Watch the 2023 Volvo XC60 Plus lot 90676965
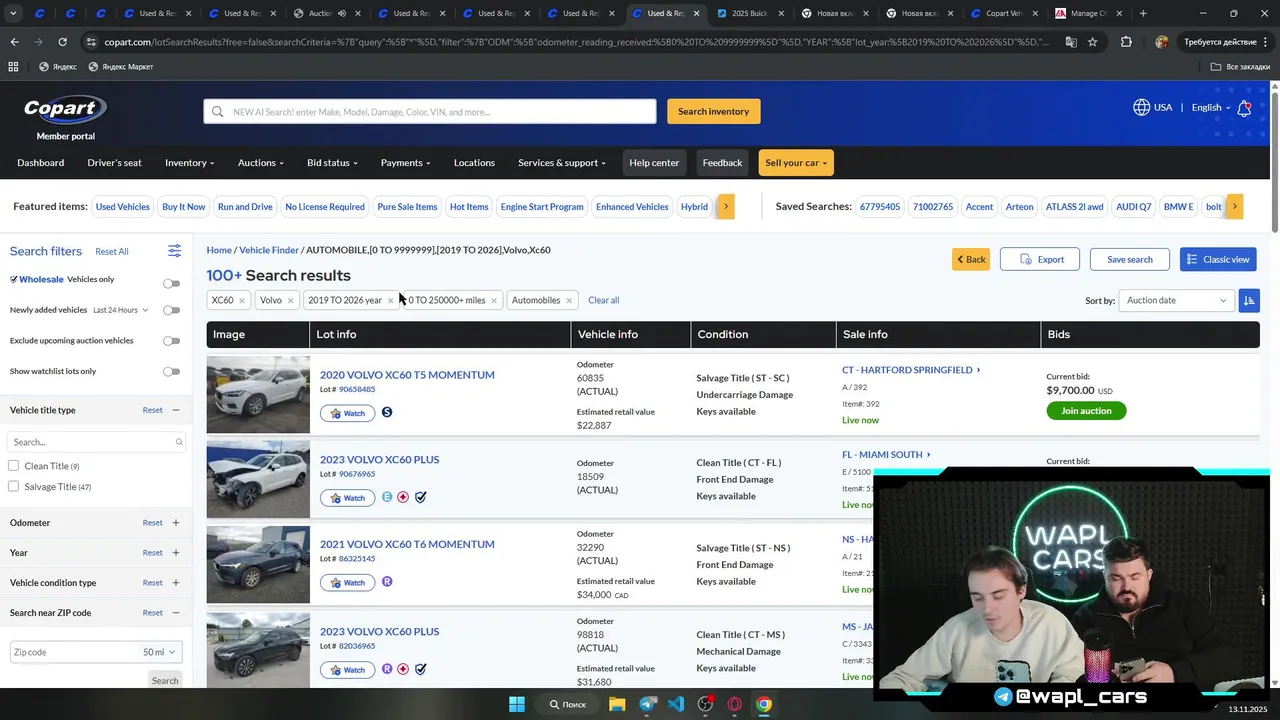The height and width of the screenshot is (720, 1280). pos(347,497)
